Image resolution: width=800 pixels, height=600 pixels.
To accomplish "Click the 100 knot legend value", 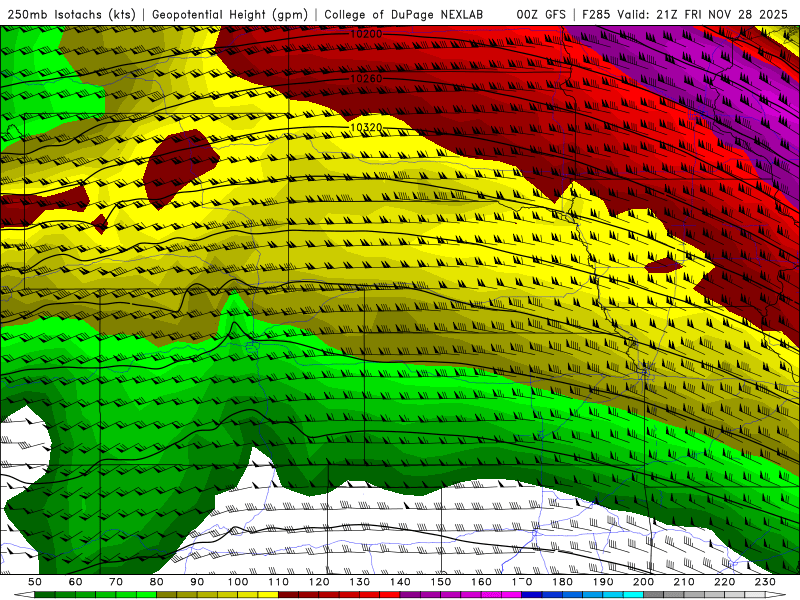I will click(x=238, y=582).
